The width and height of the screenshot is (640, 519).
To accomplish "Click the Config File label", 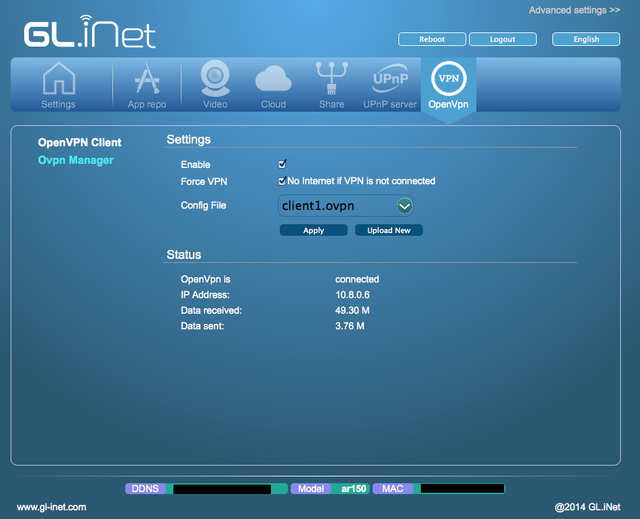I will [203, 205].
